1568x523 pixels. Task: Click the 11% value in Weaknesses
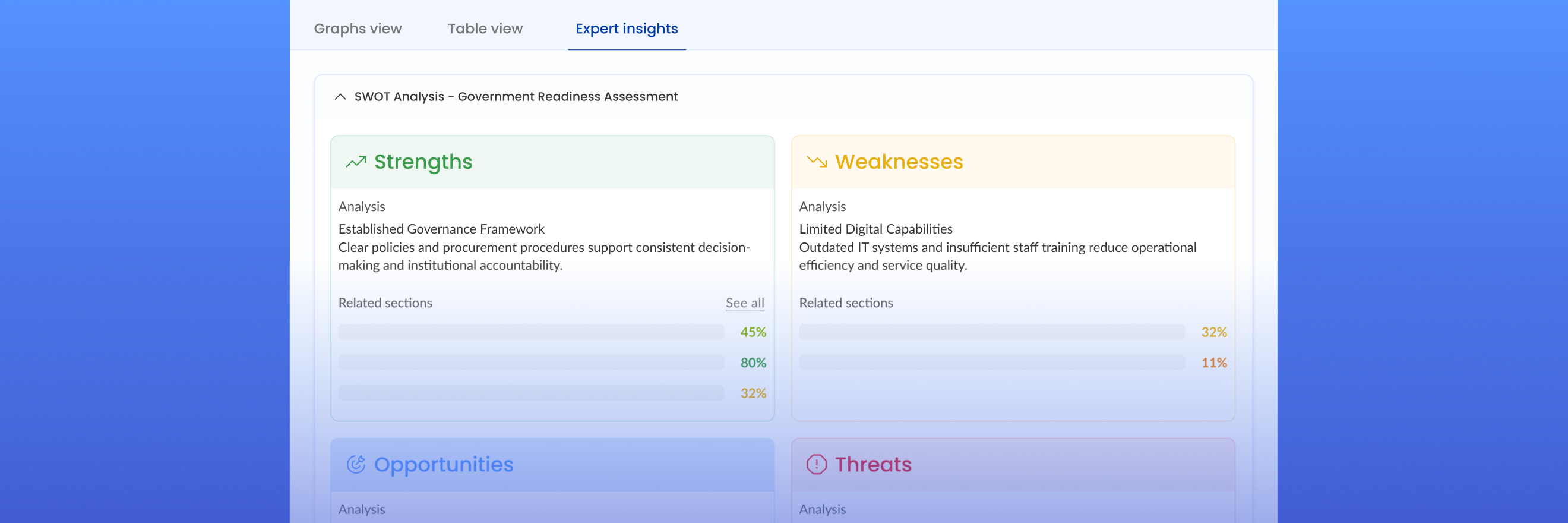point(1214,363)
